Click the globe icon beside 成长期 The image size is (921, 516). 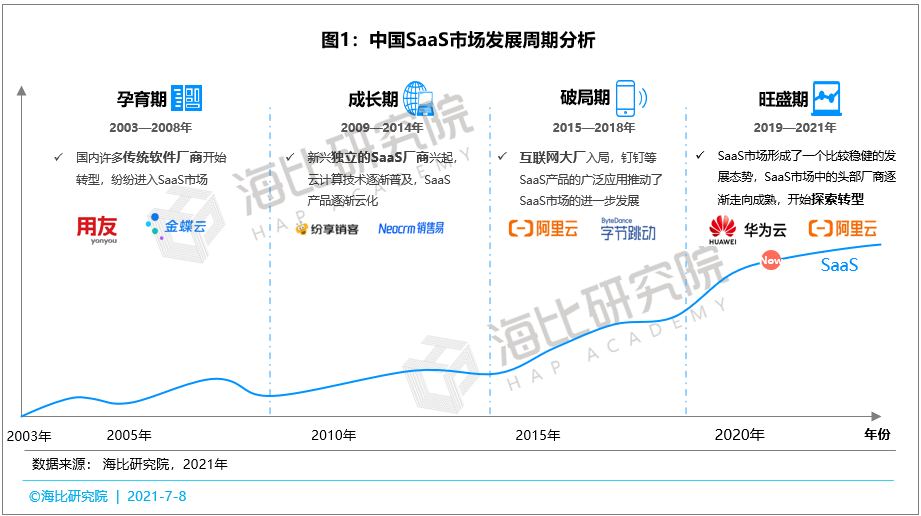(418, 98)
